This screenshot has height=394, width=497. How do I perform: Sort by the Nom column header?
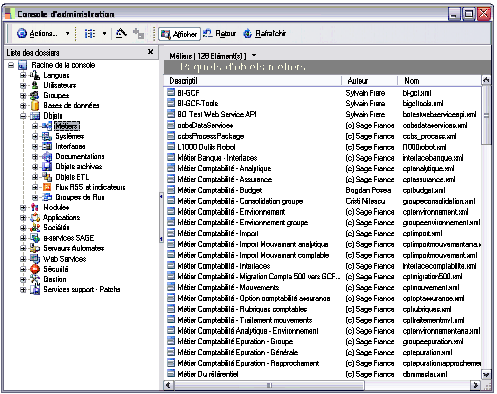coord(440,81)
